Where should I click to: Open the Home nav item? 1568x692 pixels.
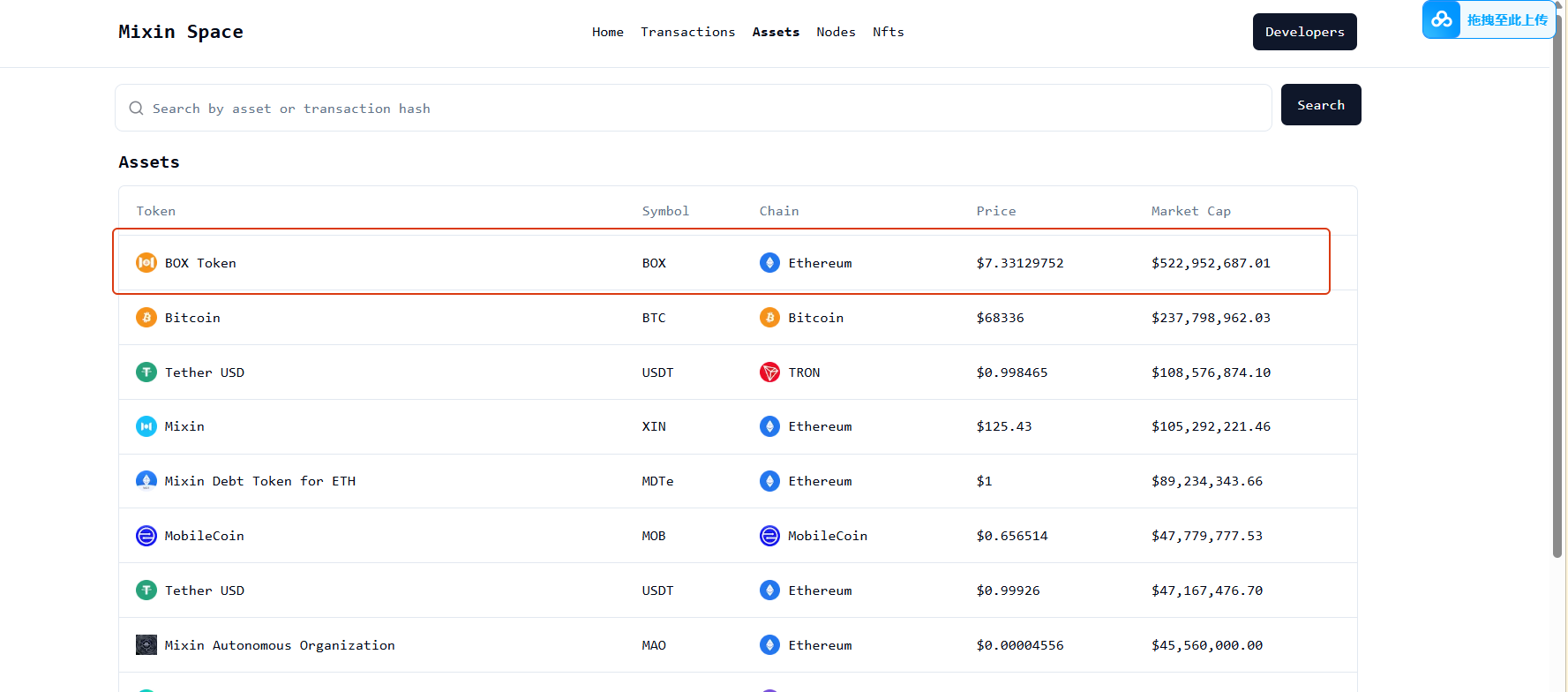pos(608,32)
